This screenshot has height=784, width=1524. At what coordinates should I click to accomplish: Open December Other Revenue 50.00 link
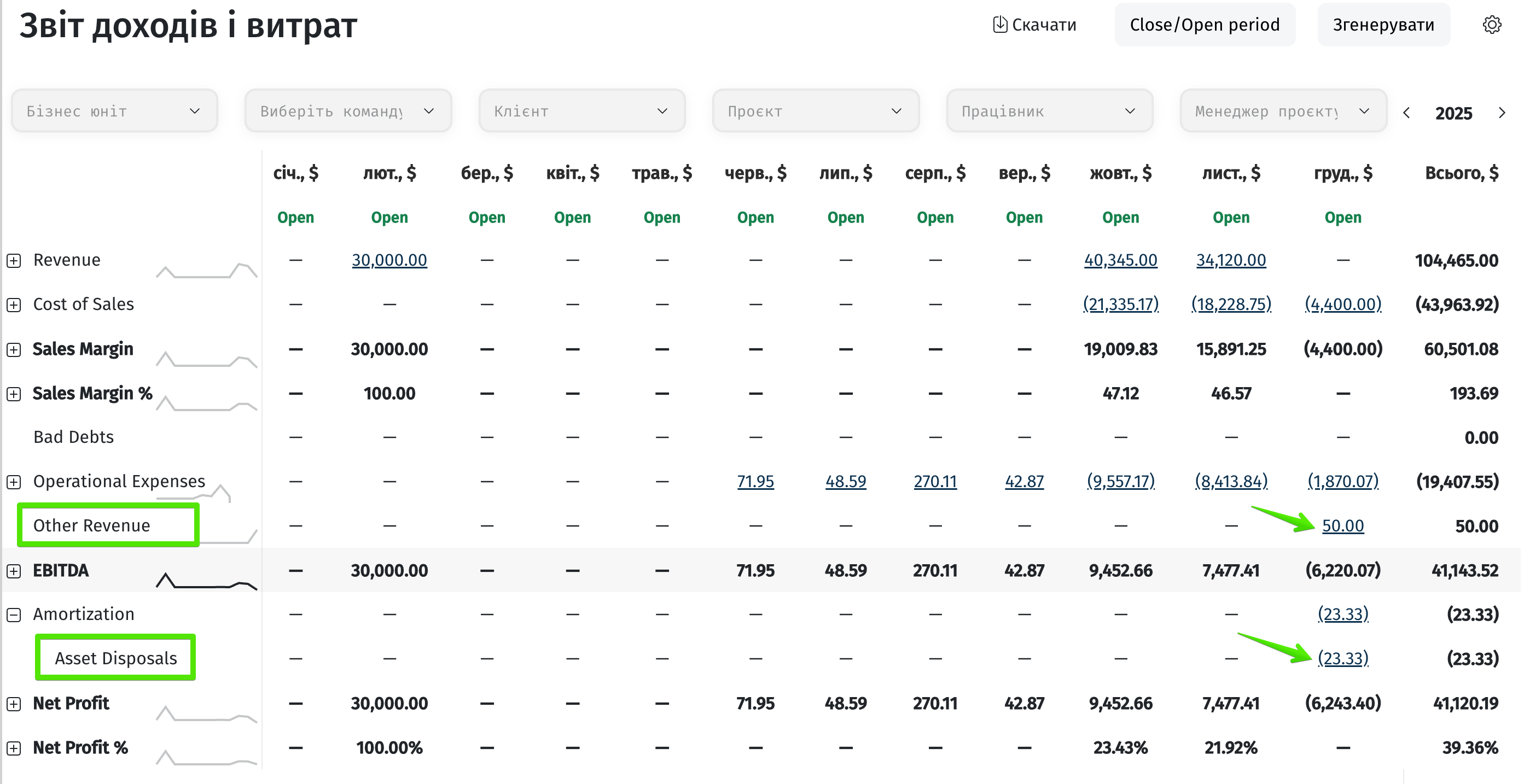(1343, 525)
